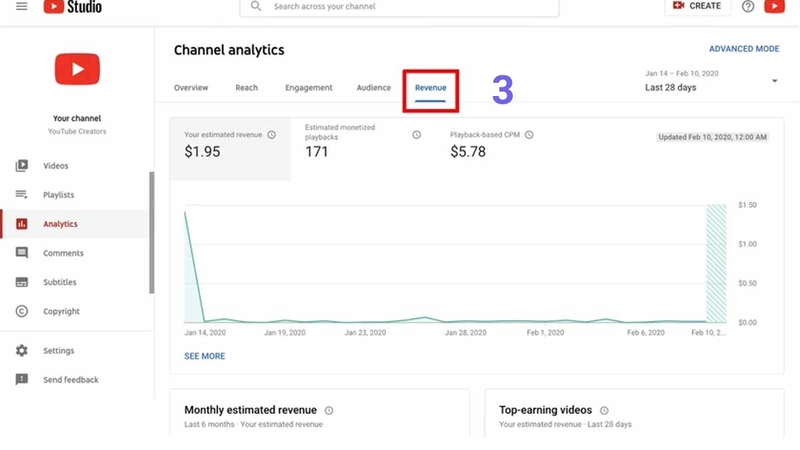The image size is (800, 450).
Task: Click the search magnifier icon
Action: [256, 6]
